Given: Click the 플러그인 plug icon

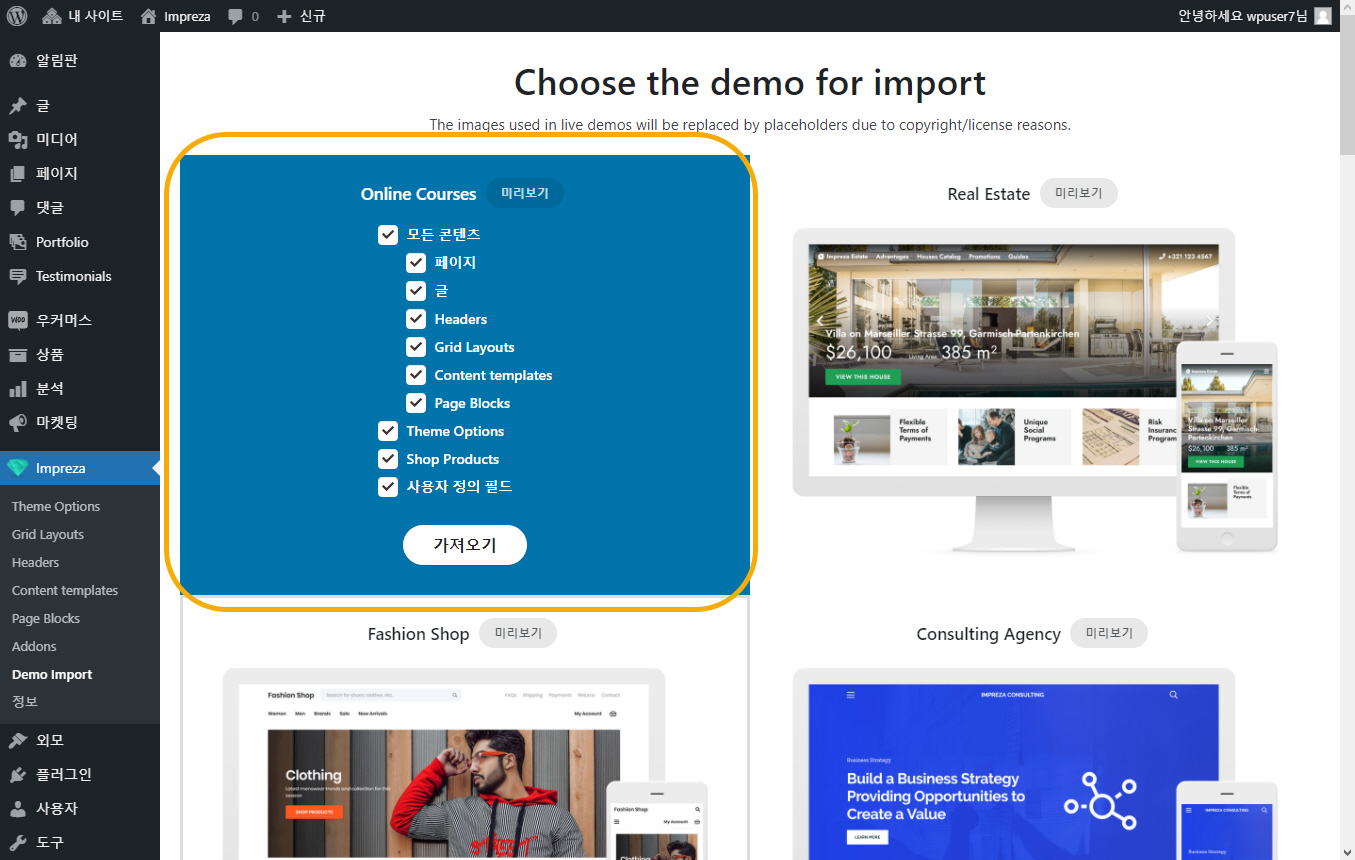Looking at the screenshot, I should [18, 774].
